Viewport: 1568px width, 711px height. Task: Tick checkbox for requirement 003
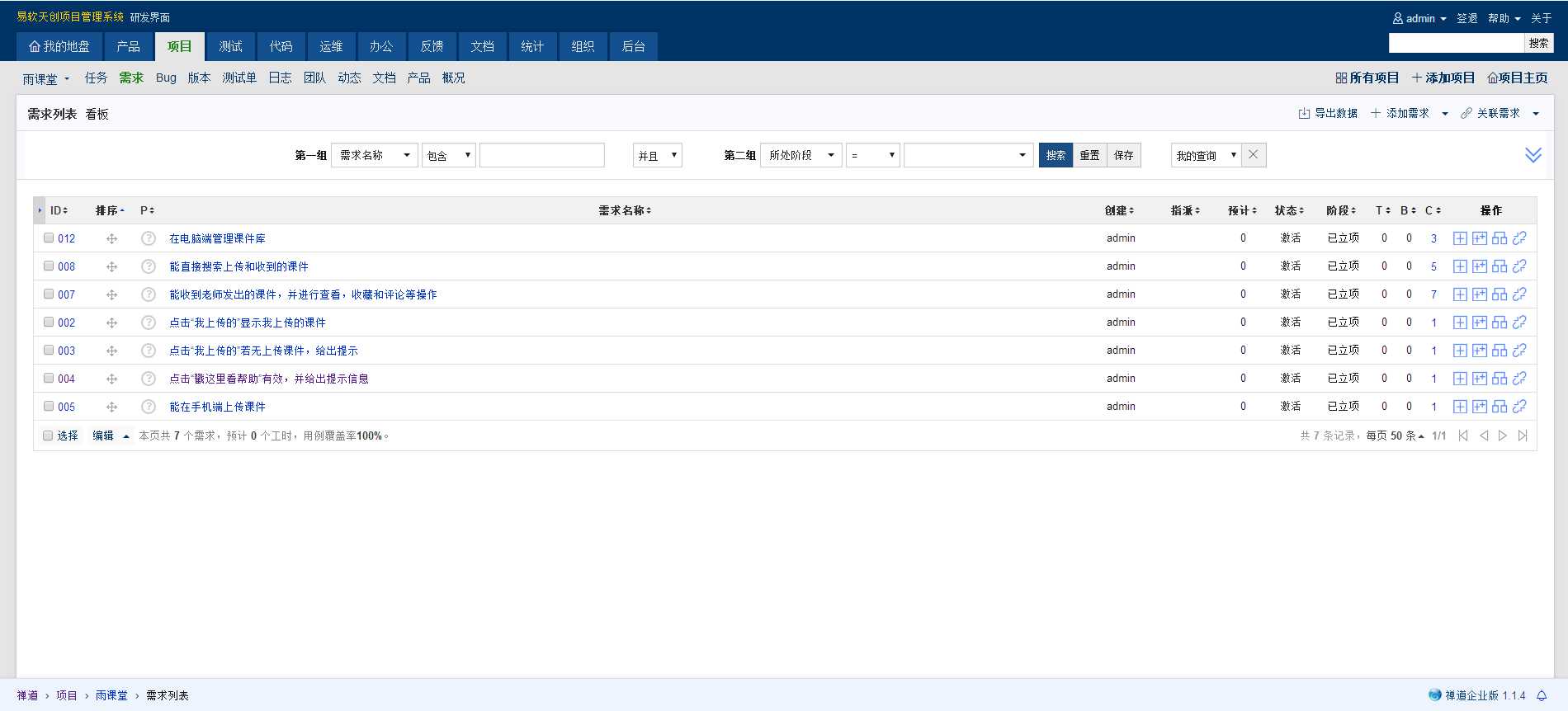[49, 350]
